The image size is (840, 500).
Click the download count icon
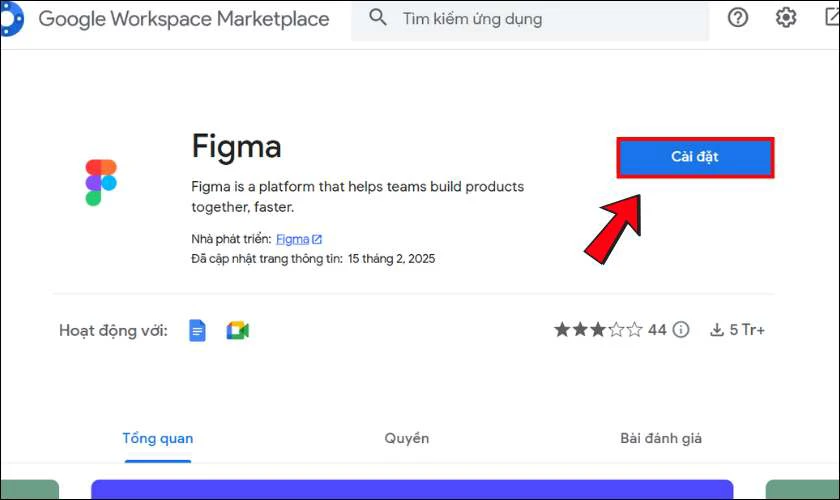pos(717,329)
